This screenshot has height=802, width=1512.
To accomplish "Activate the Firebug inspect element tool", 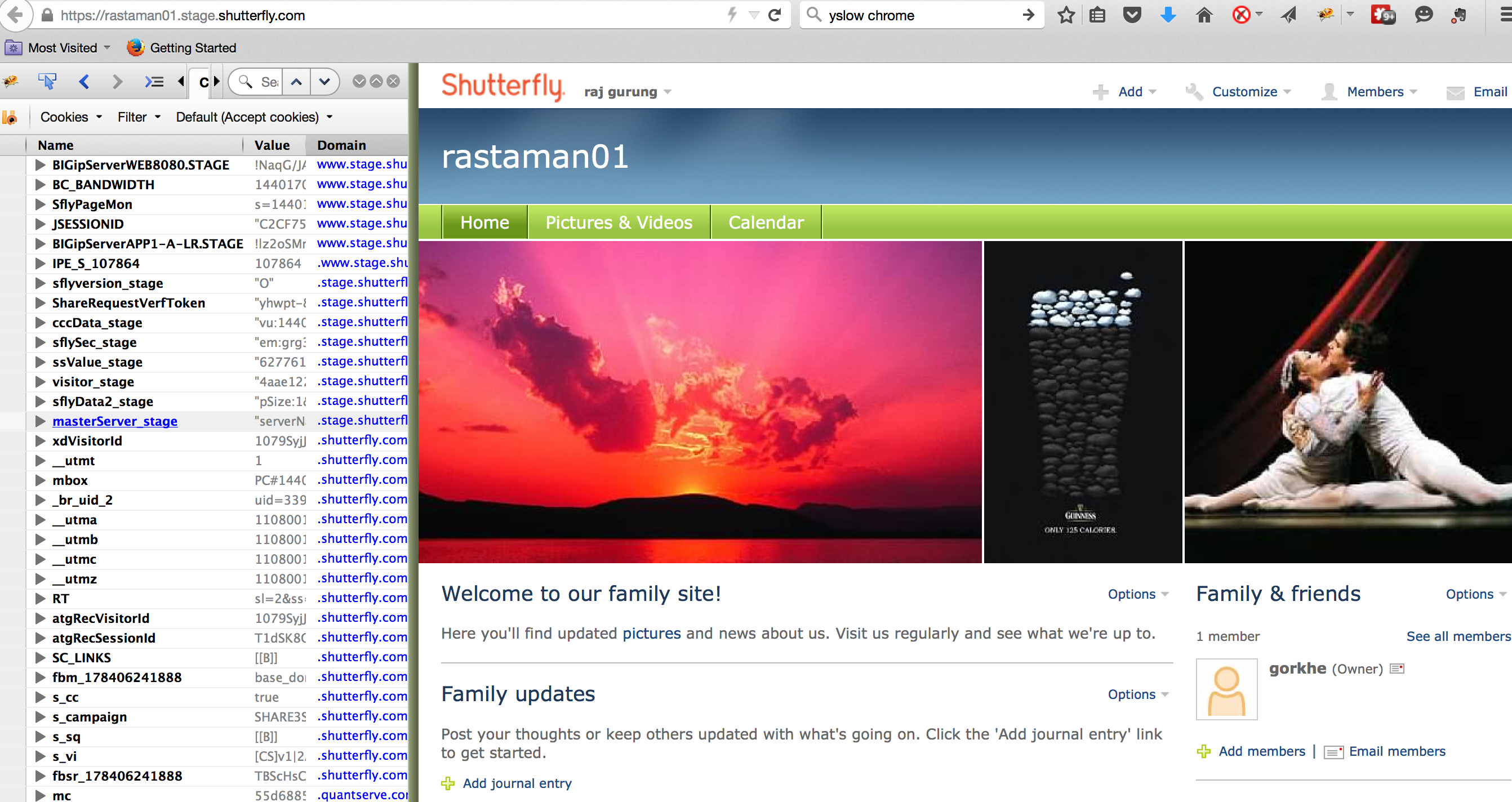I will click(x=47, y=82).
